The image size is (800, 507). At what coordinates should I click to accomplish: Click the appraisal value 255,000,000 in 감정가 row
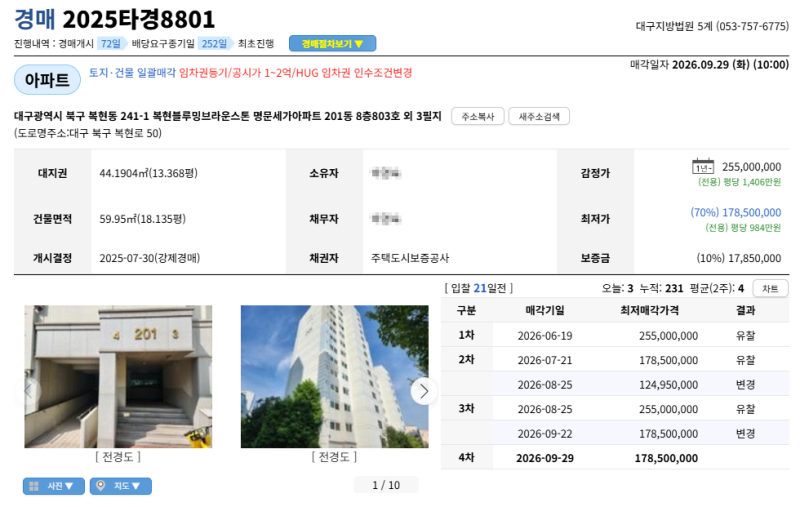752,167
